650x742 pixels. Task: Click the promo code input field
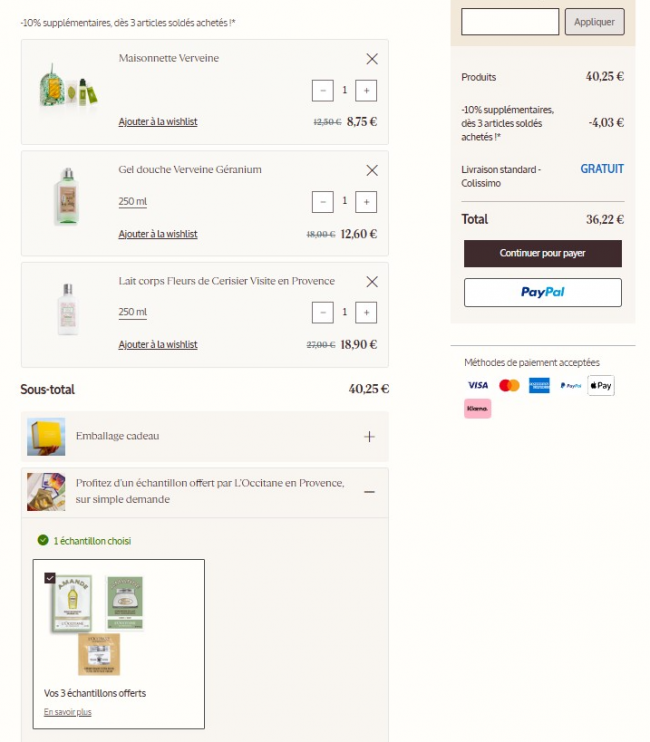tap(510, 22)
